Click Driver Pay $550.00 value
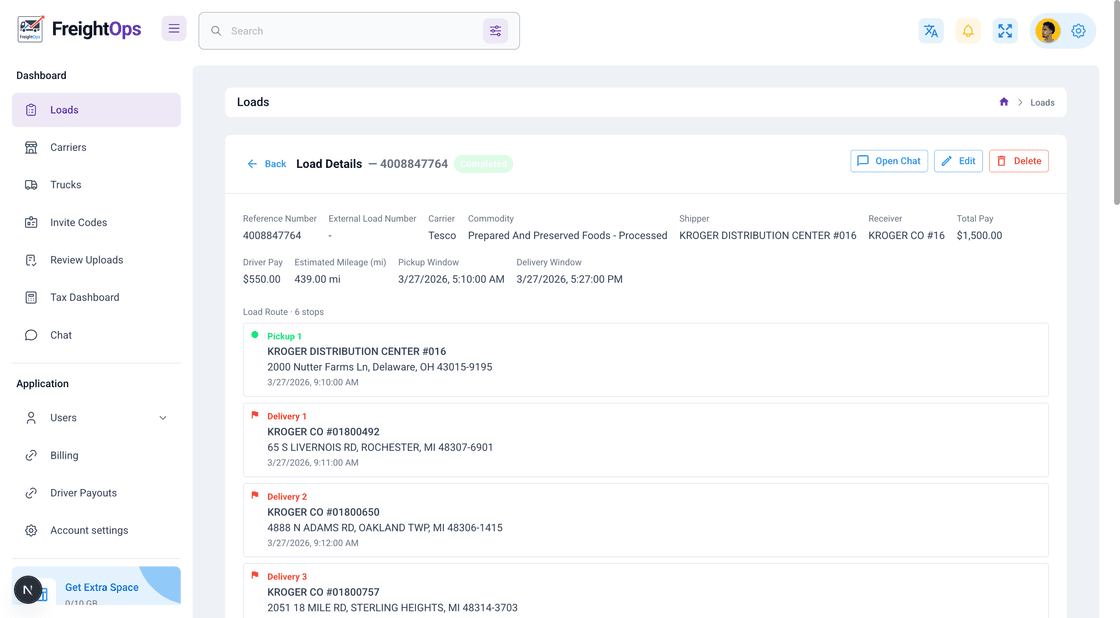 click(x=261, y=279)
